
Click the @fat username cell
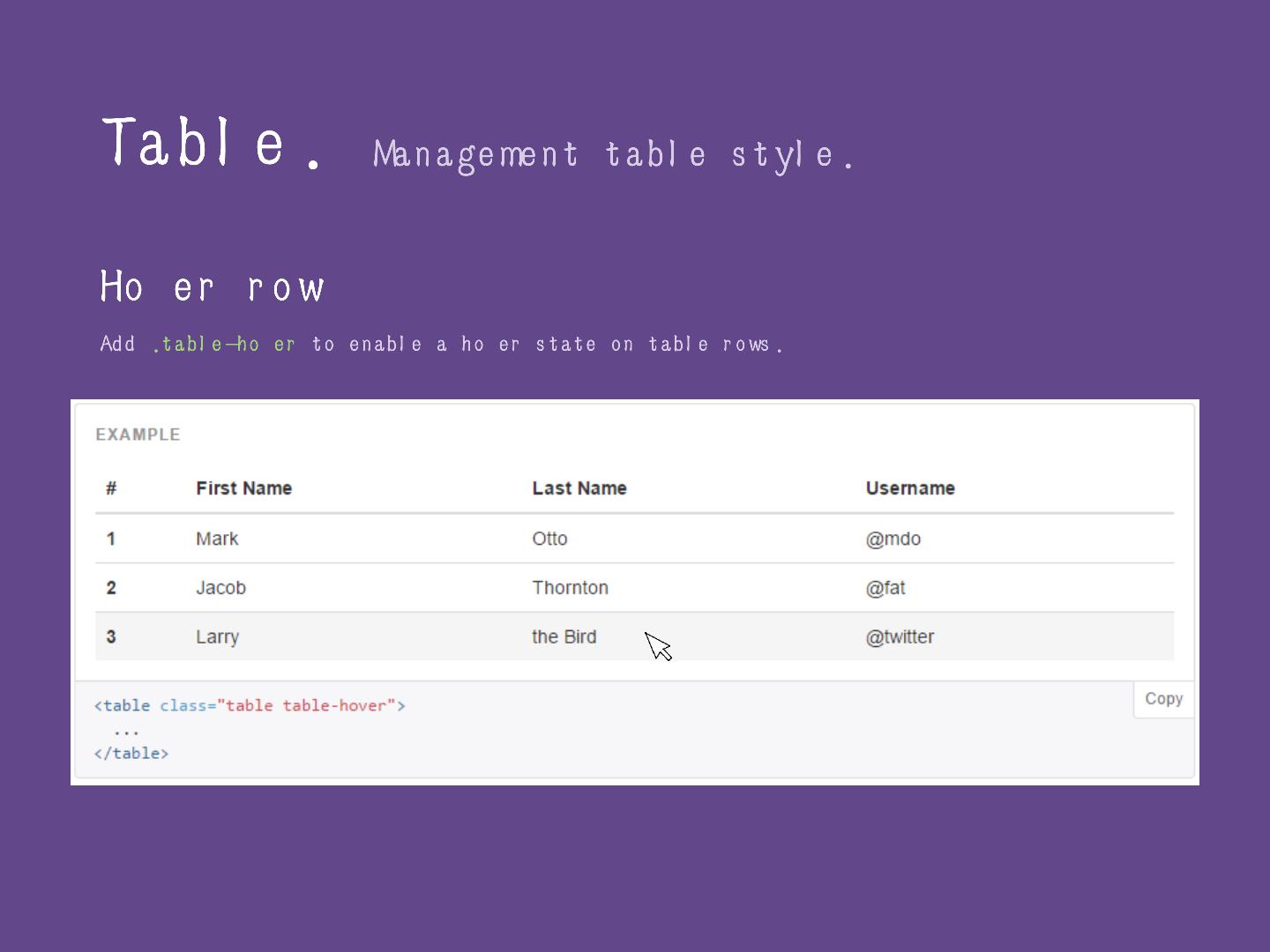pos(885,588)
